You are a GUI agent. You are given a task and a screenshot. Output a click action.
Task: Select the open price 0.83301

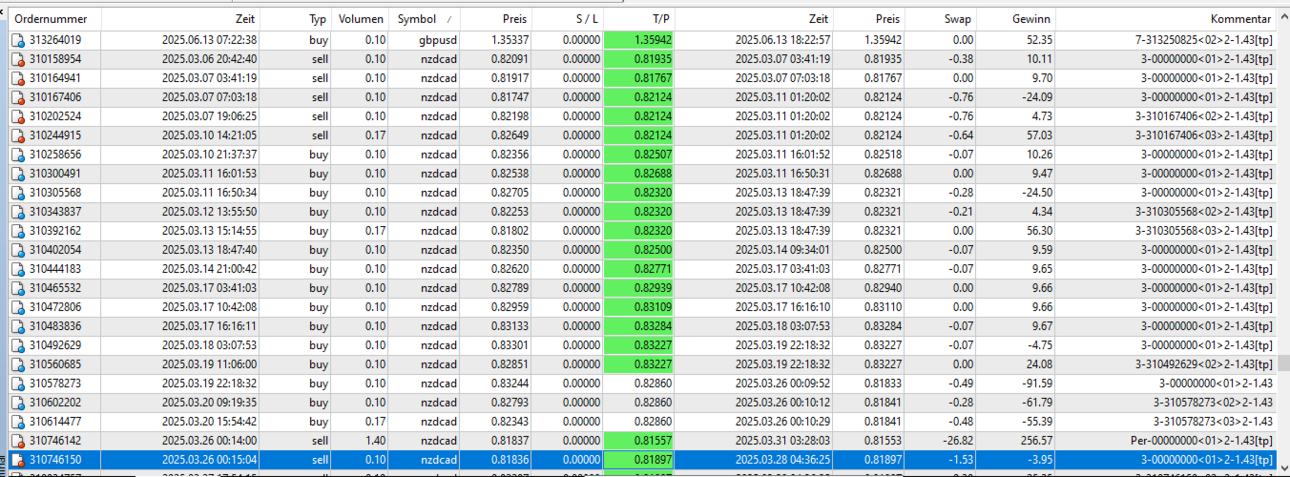point(510,345)
